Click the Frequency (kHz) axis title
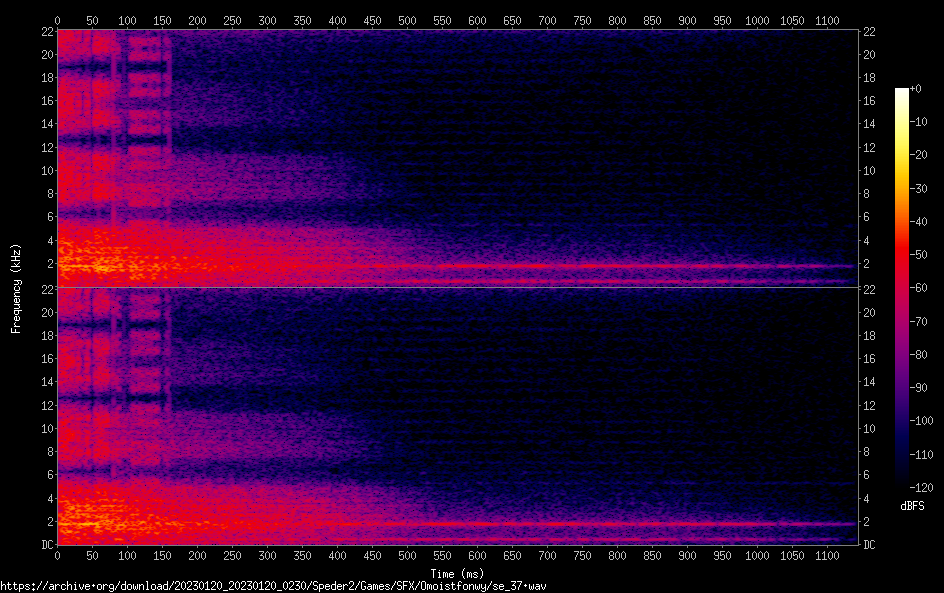 16,287
